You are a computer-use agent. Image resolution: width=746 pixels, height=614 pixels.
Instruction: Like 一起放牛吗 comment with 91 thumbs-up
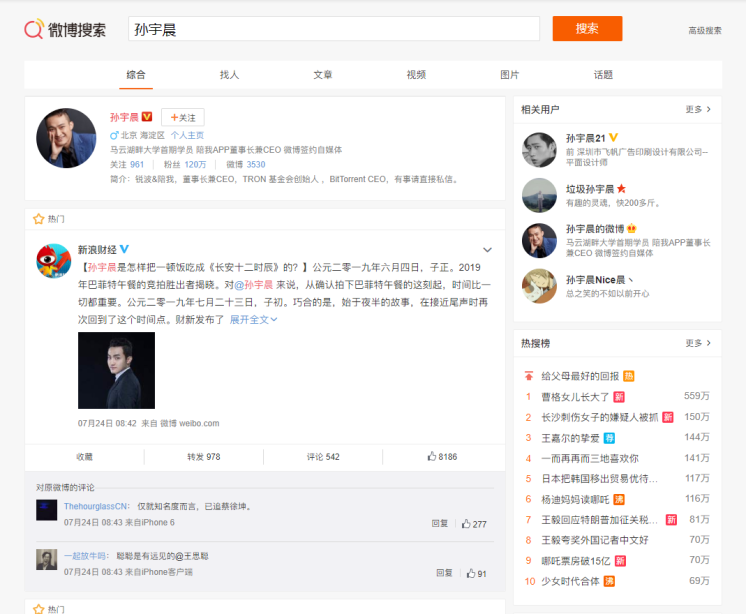point(477,573)
